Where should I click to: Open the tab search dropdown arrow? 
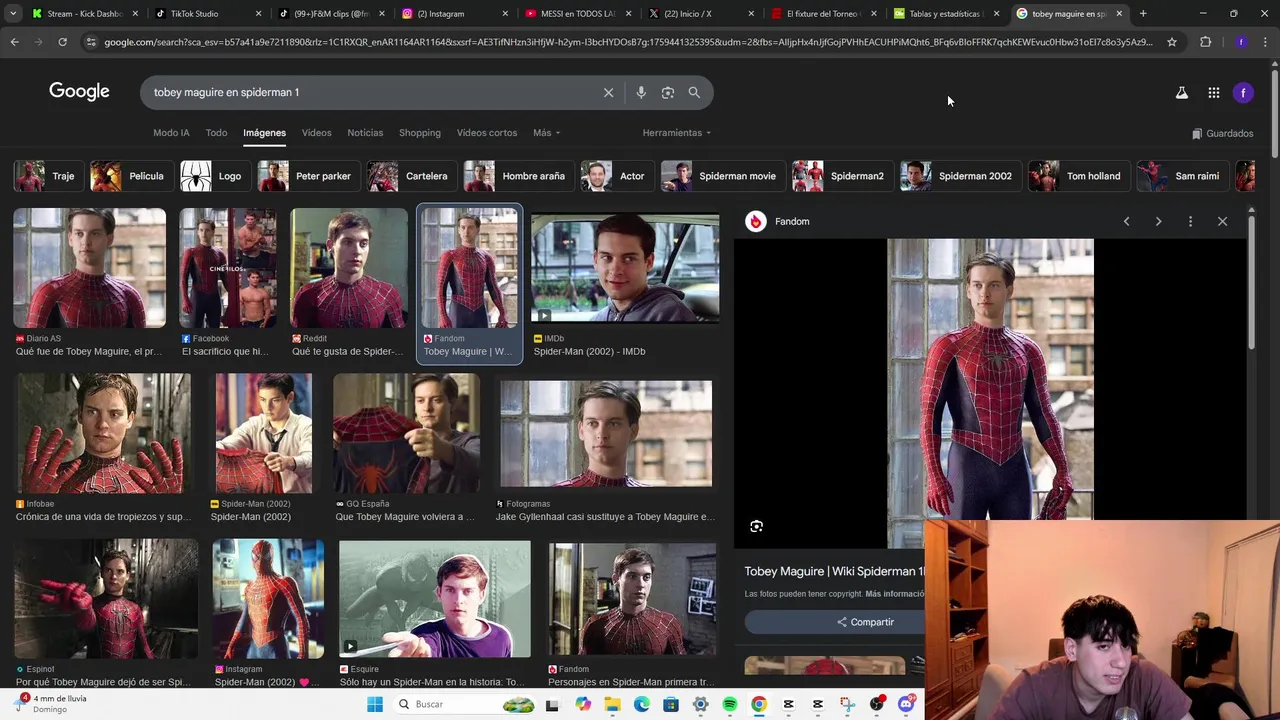coord(13,14)
